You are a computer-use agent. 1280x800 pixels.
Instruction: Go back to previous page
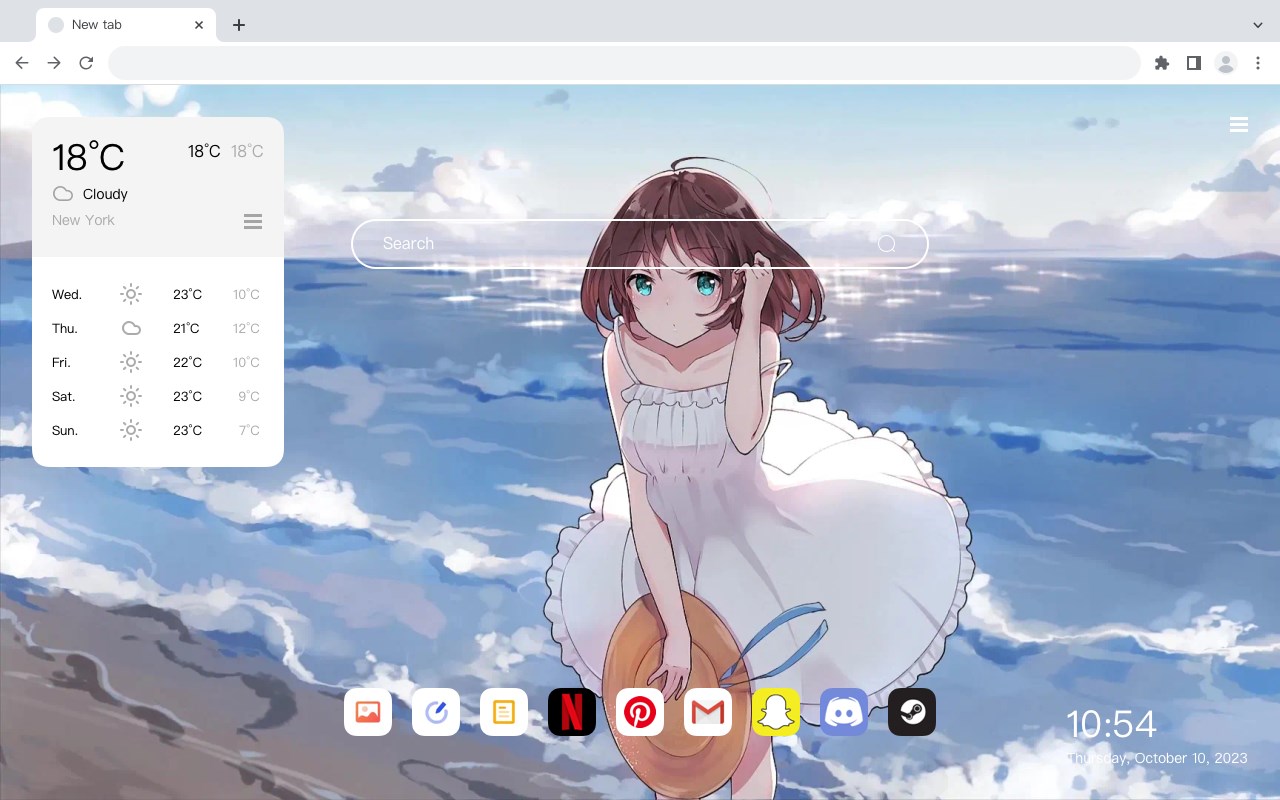pos(22,63)
